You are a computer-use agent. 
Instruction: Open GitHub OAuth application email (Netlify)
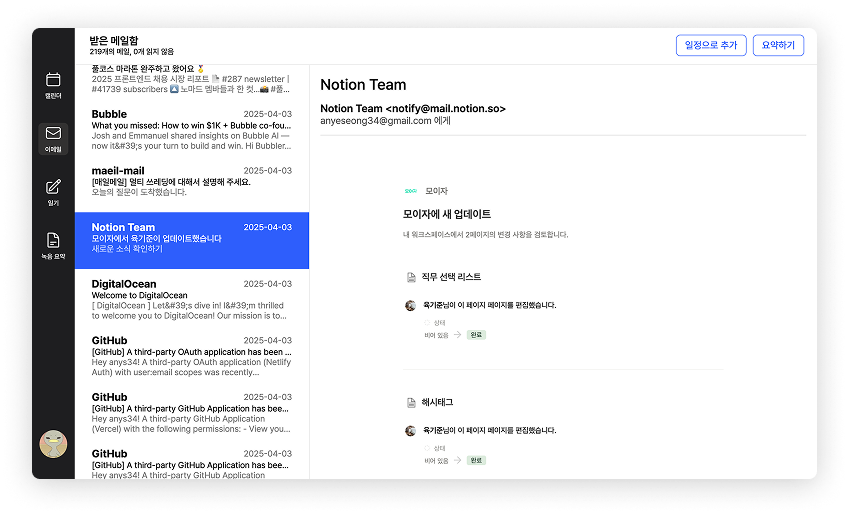(192, 356)
